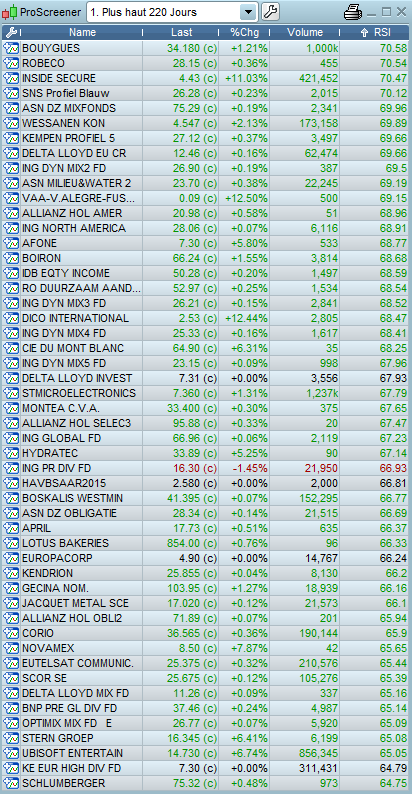
Task: Open chart icon for EUROPACORP
Action: click(x=11, y=558)
